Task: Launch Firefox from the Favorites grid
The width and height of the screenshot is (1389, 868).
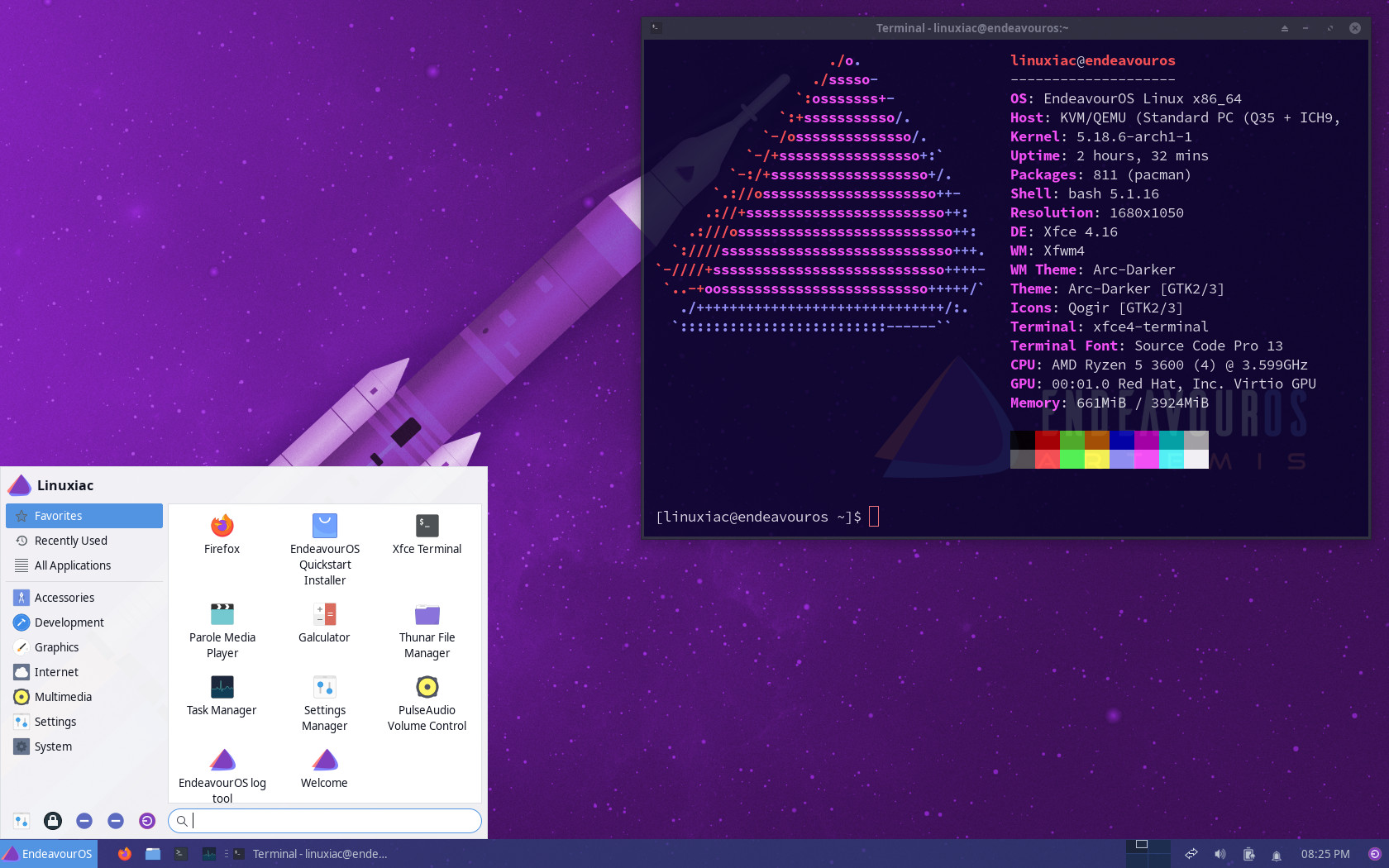Action: [x=222, y=534]
